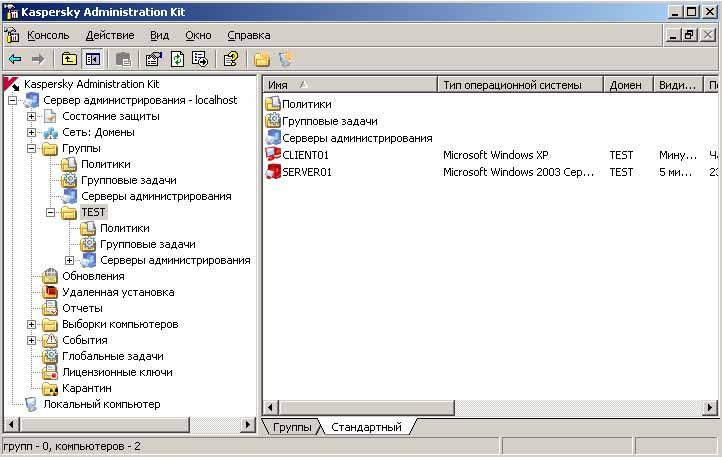Select the TEST group folder
Screen dimensions: 722x457
tap(93, 212)
